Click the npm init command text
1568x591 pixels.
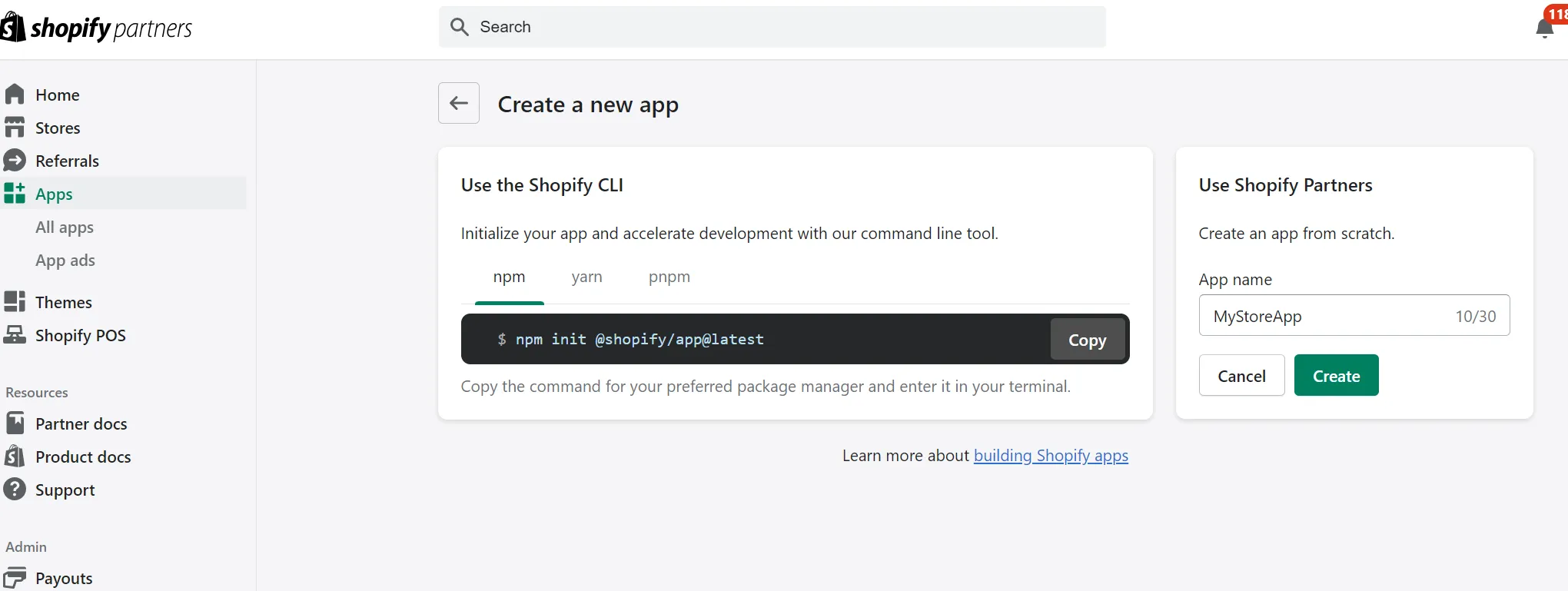(639, 339)
